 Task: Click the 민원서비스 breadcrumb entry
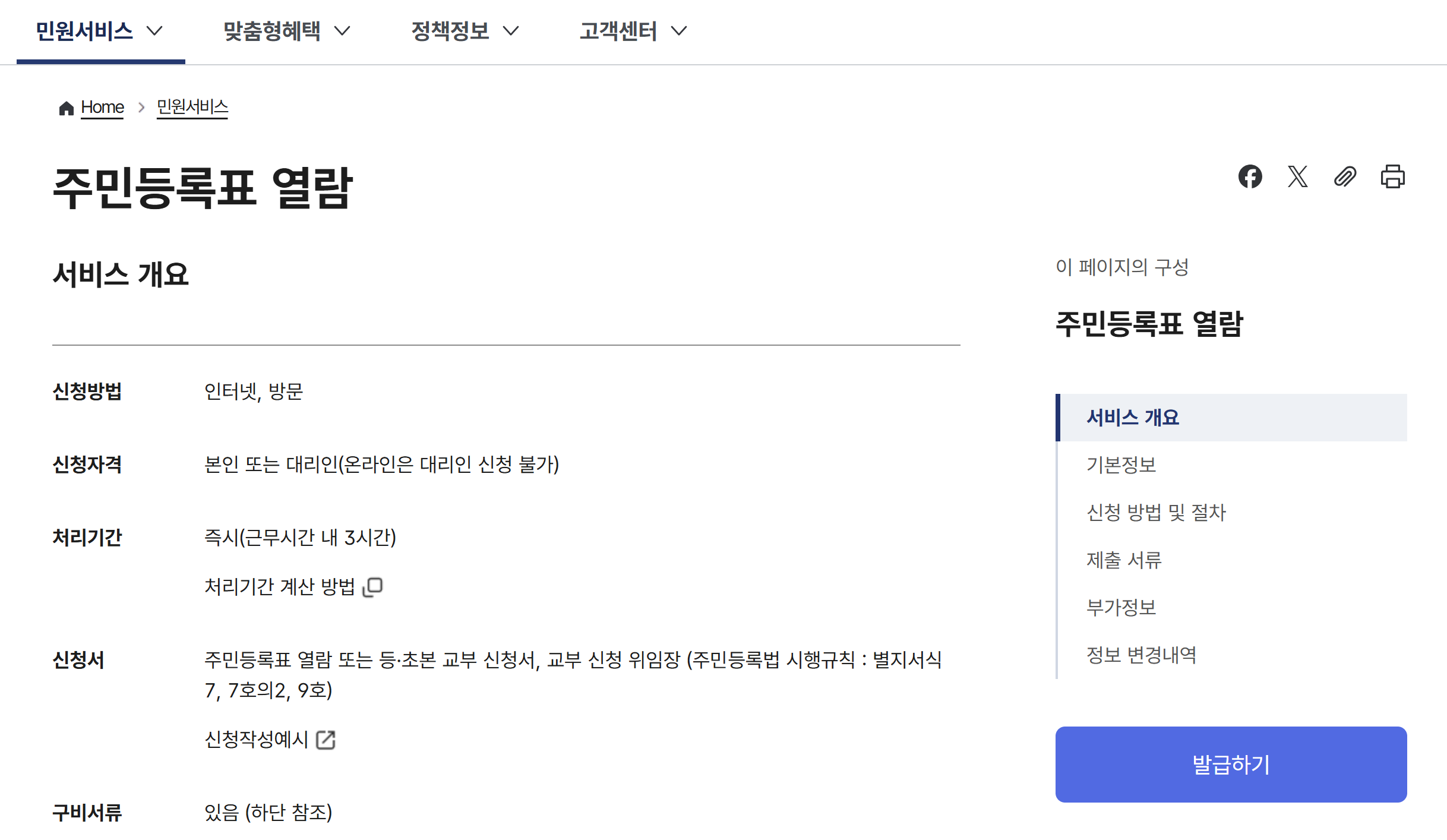191,107
